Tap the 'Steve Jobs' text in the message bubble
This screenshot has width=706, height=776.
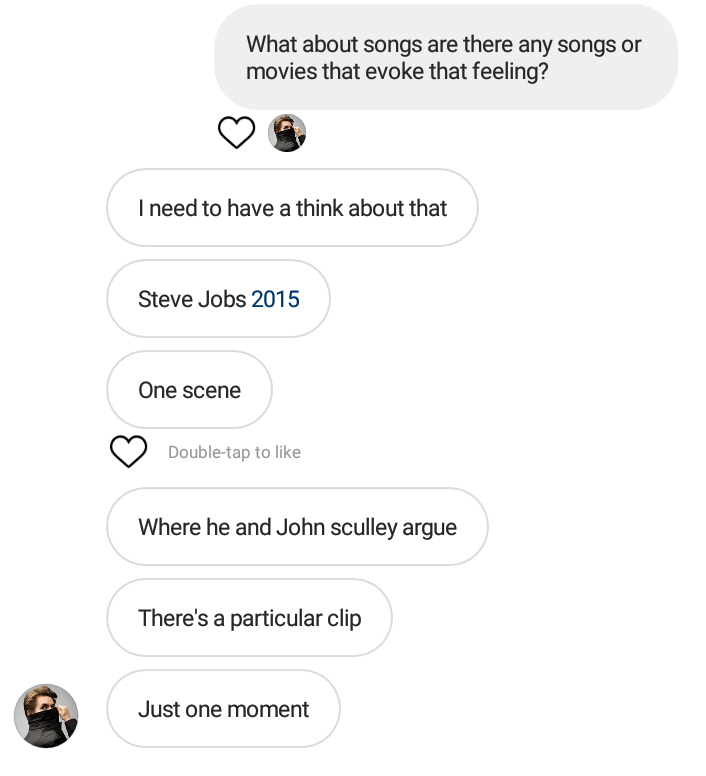pyautogui.click(x=192, y=299)
